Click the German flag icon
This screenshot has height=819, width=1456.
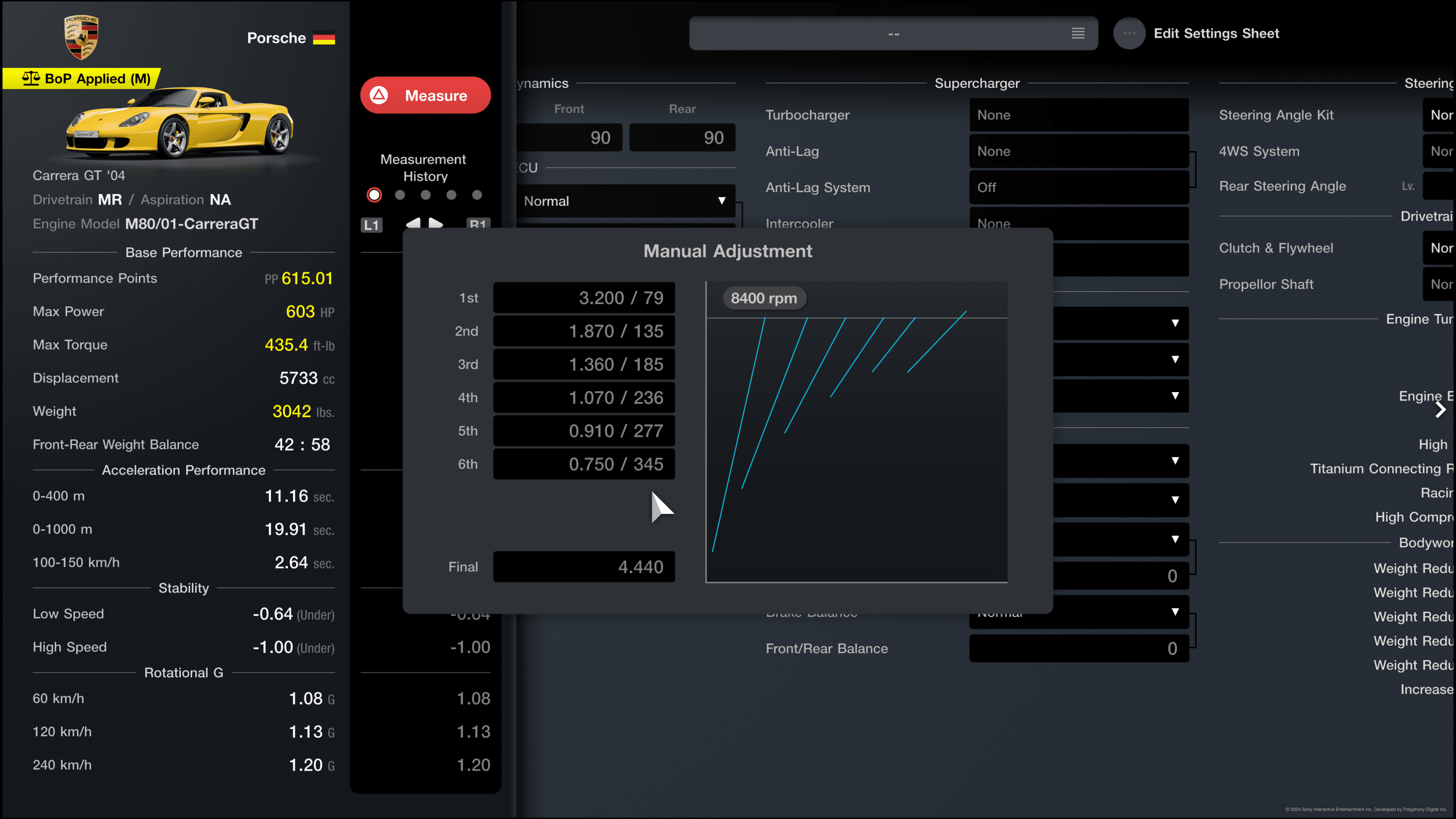click(324, 38)
